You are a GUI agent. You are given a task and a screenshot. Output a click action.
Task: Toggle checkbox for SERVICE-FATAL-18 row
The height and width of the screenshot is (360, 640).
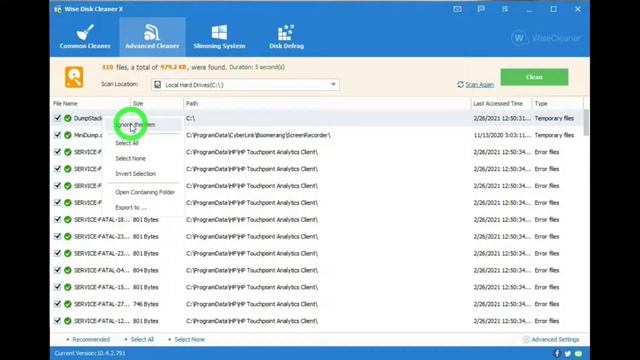(58, 220)
